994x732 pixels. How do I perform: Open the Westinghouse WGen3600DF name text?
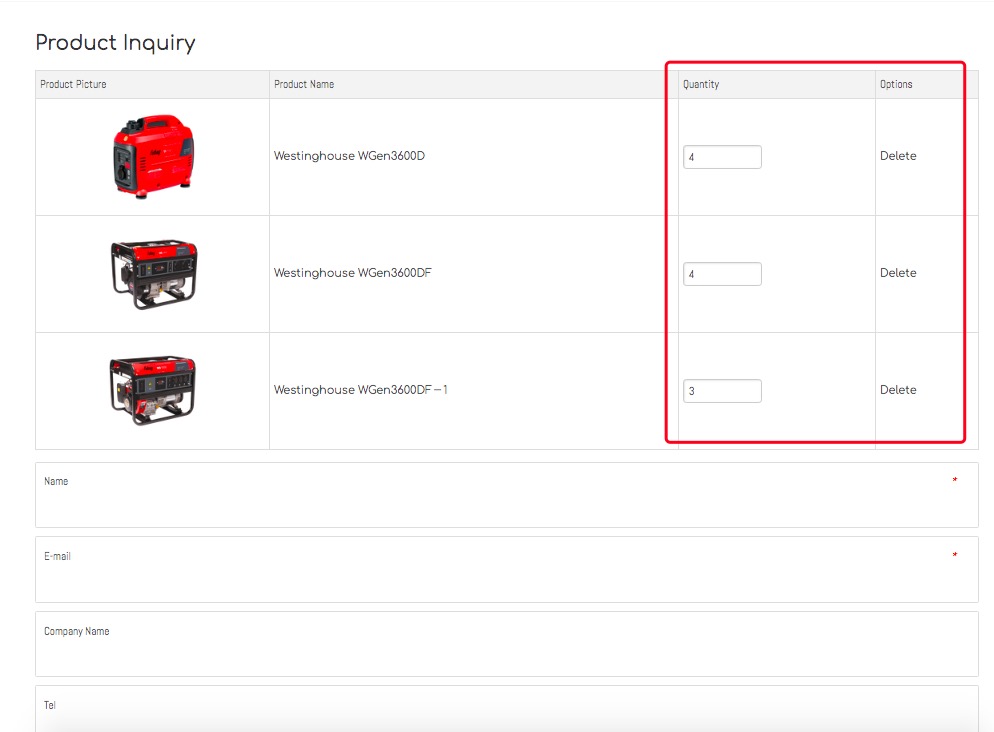coord(352,273)
